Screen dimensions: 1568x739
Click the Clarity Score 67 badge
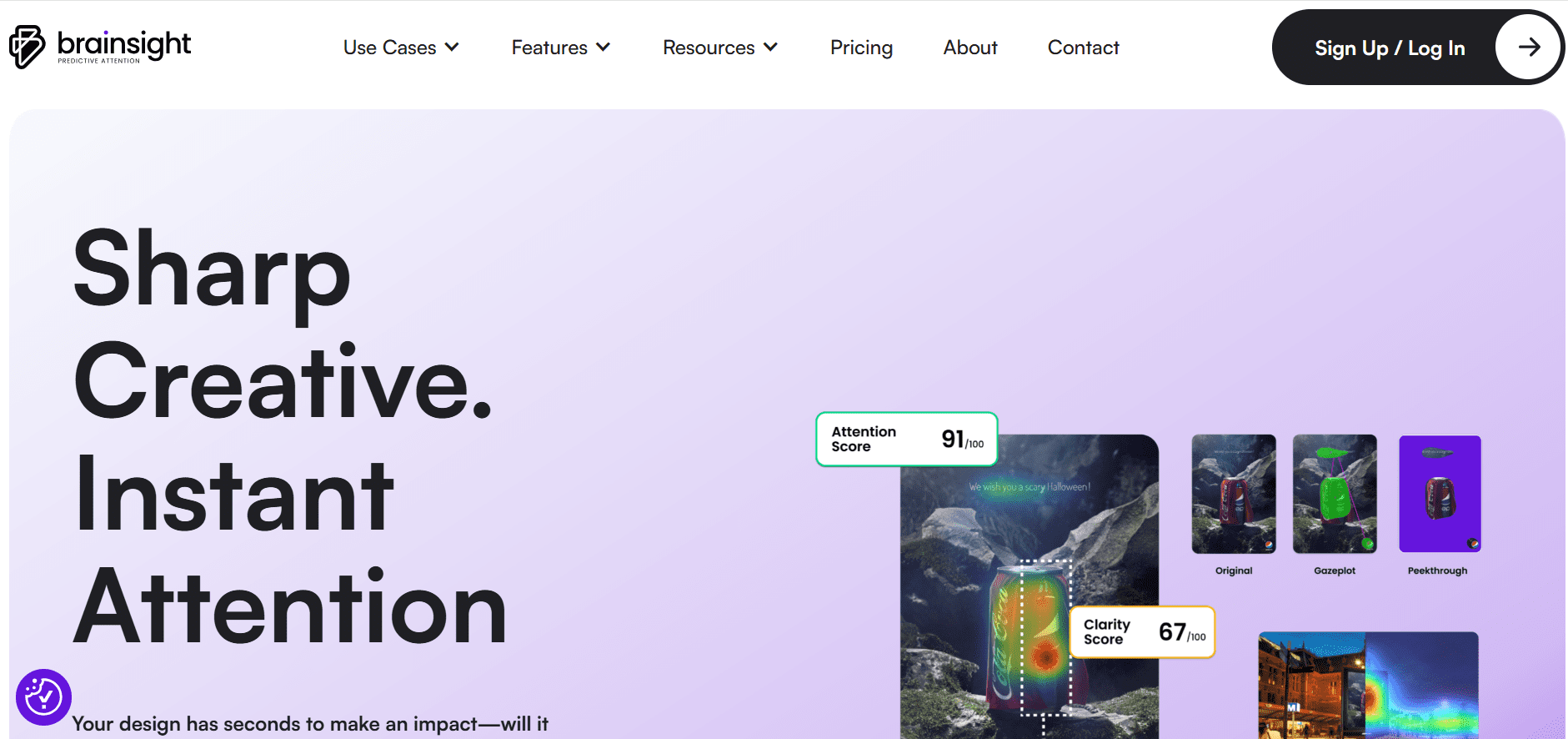click(x=1142, y=632)
